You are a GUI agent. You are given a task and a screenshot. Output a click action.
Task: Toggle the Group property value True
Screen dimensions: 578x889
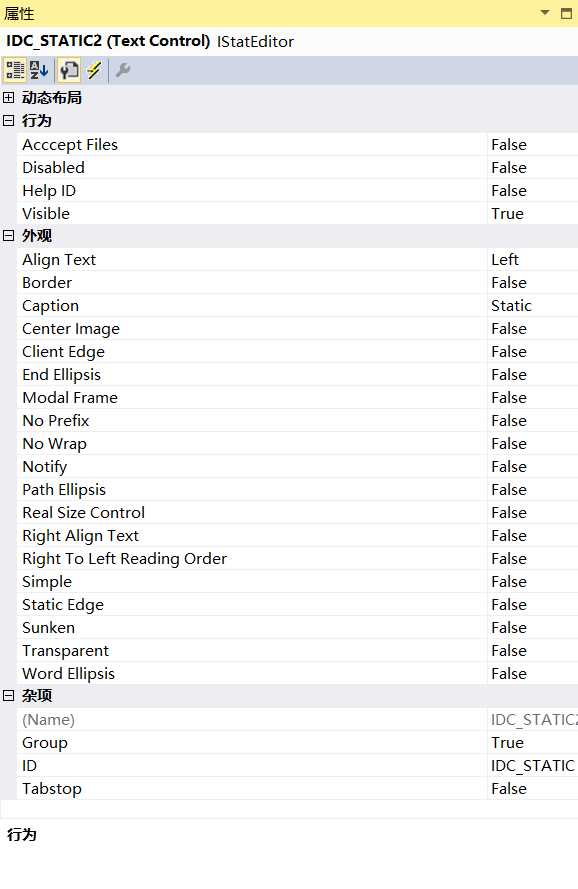click(x=532, y=743)
